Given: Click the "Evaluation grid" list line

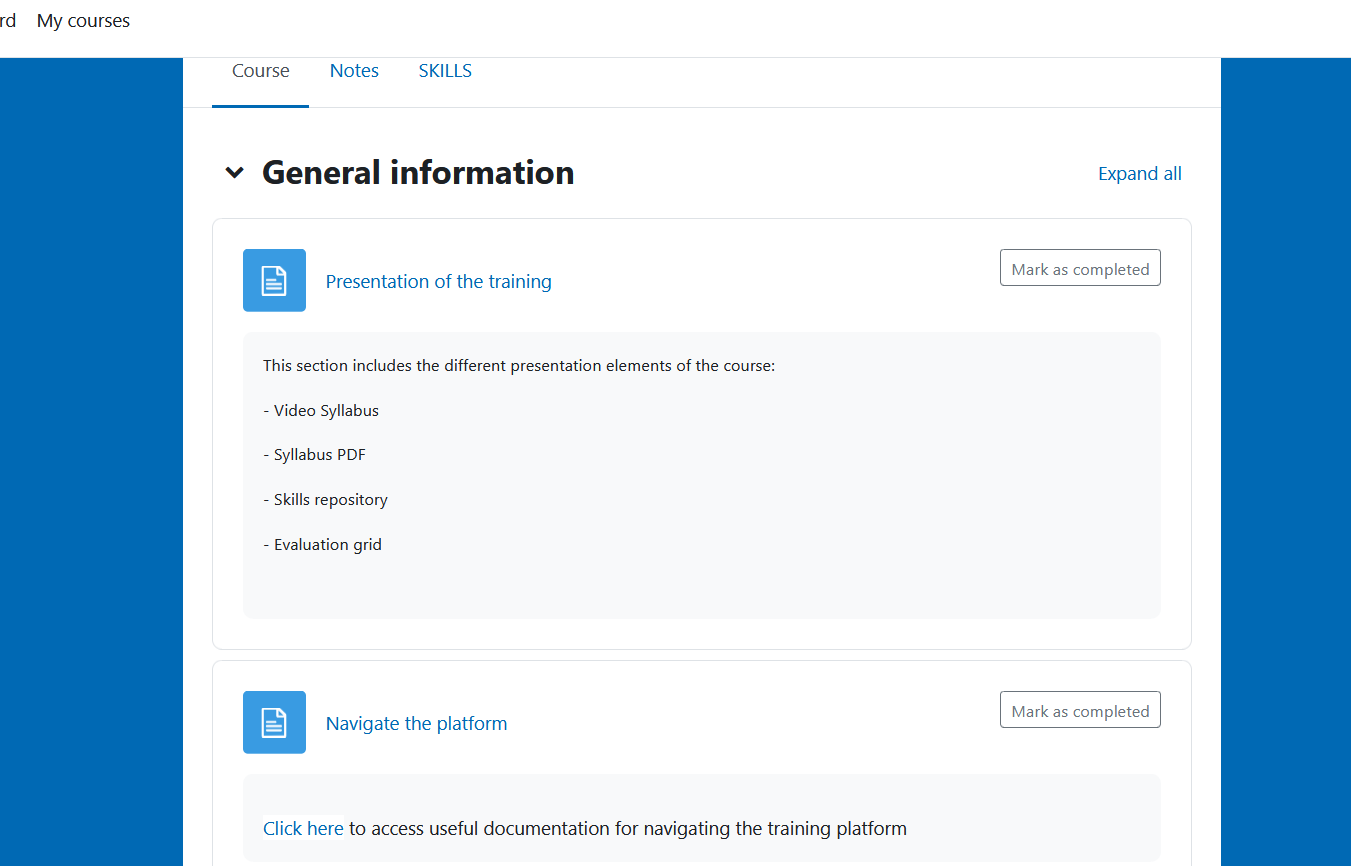Looking at the screenshot, I should coord(322,545).
